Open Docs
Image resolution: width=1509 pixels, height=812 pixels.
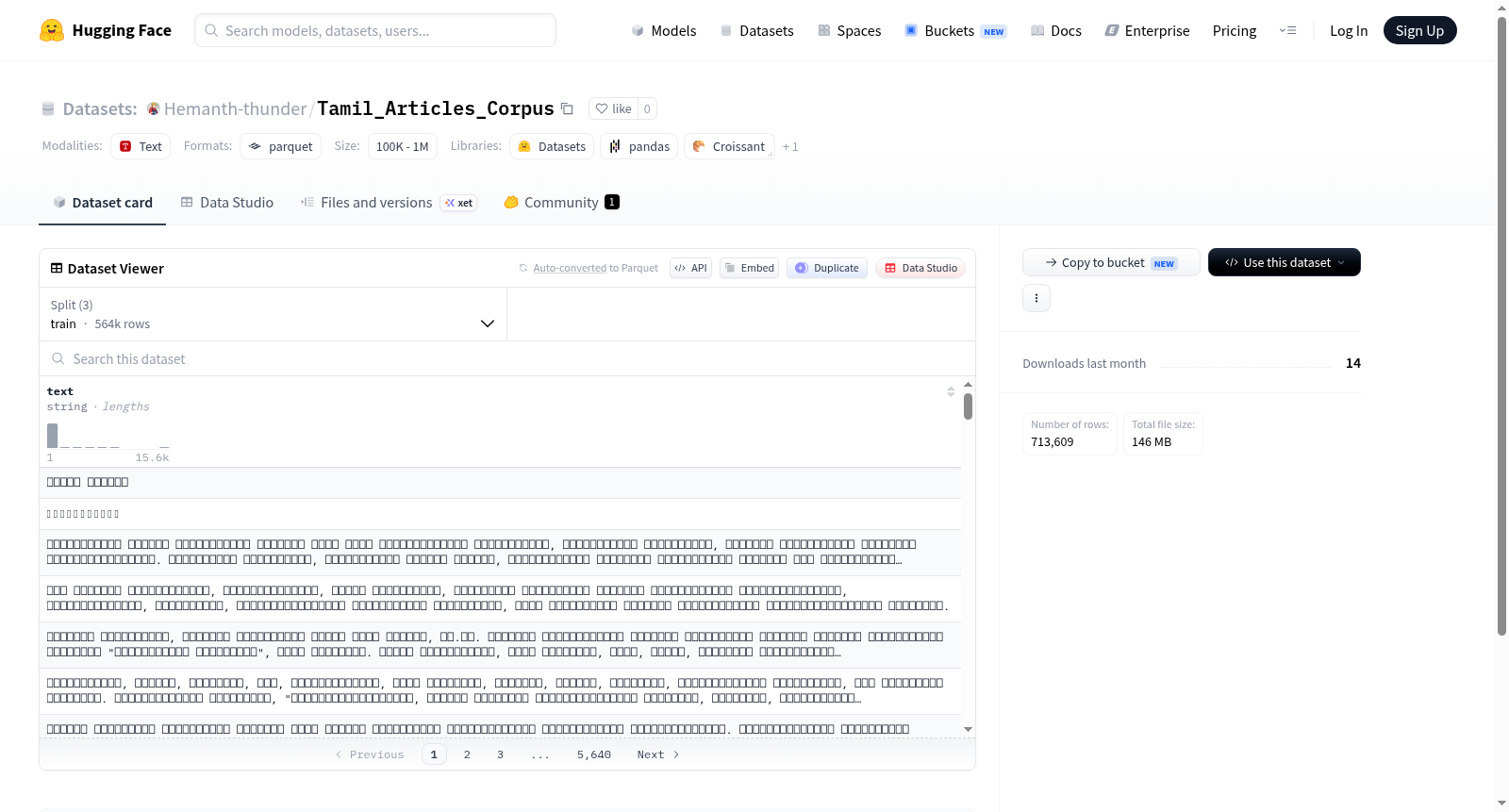click(1056, 30)
